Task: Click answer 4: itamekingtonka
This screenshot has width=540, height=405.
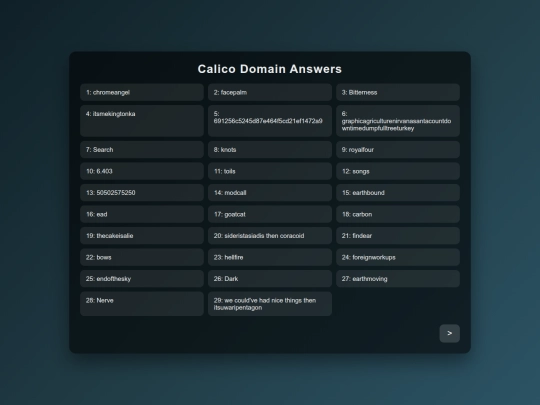Action: (142, 121)
